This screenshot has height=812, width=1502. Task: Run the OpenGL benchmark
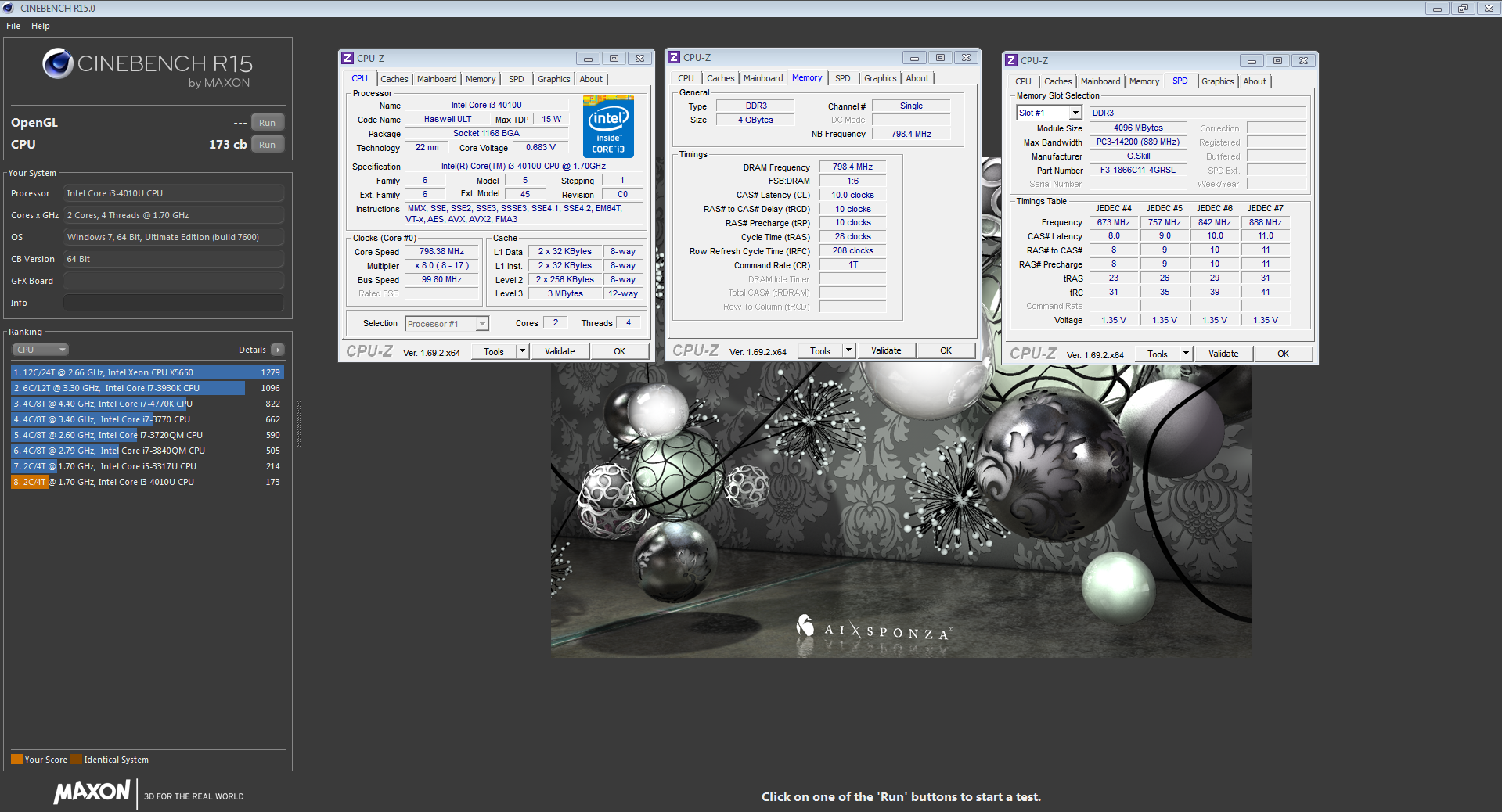[268, 123]
